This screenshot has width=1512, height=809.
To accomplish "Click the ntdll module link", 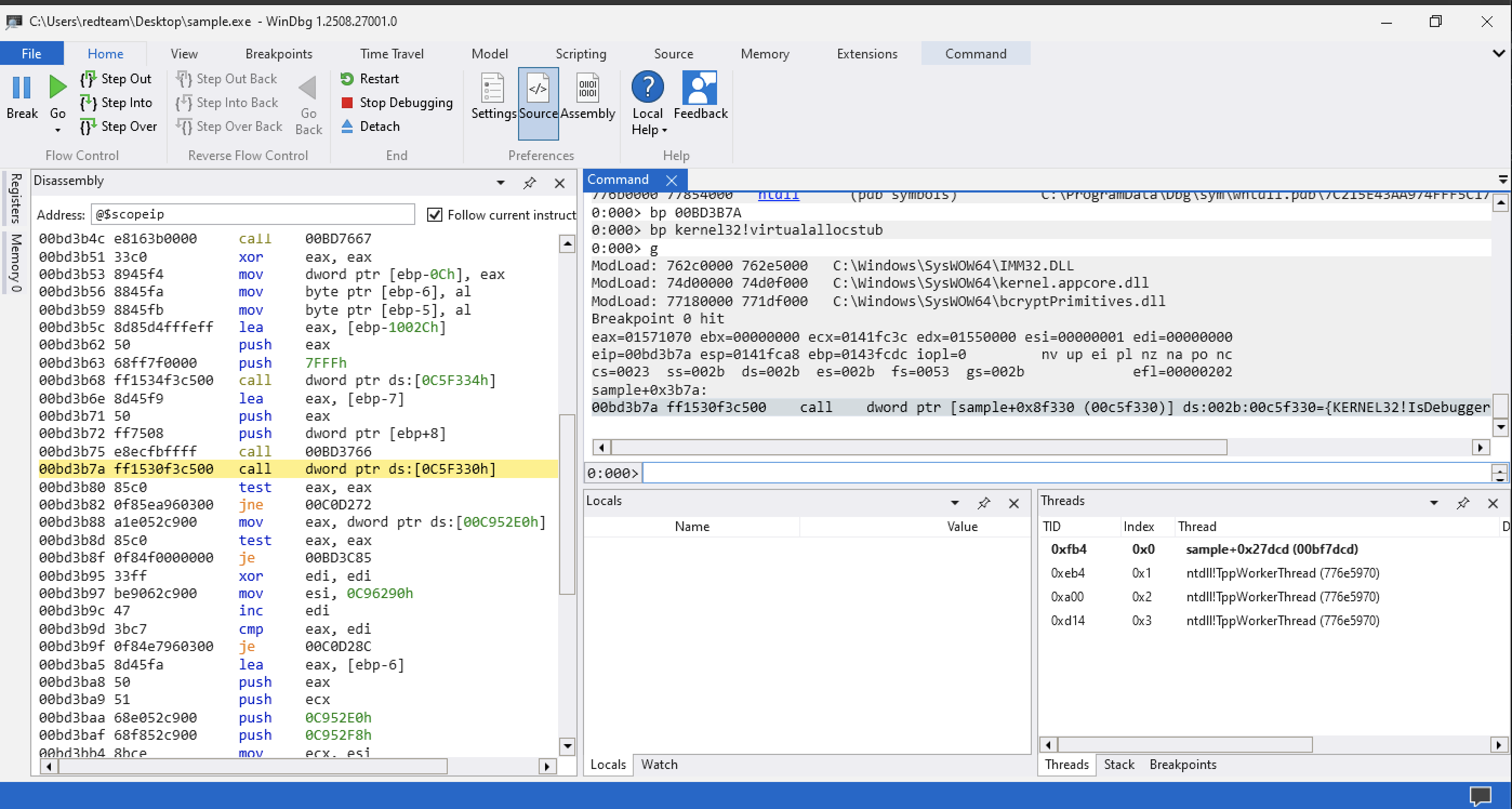I will [778, 196].
